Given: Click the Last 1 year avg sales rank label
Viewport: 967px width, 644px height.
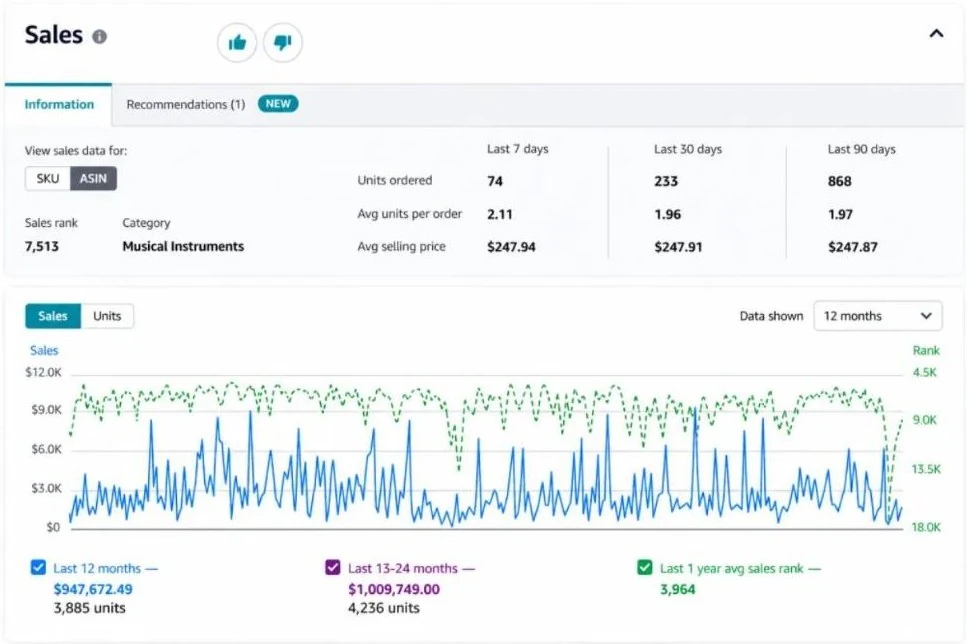Looking at the screenshot, I should pos(731,568).
